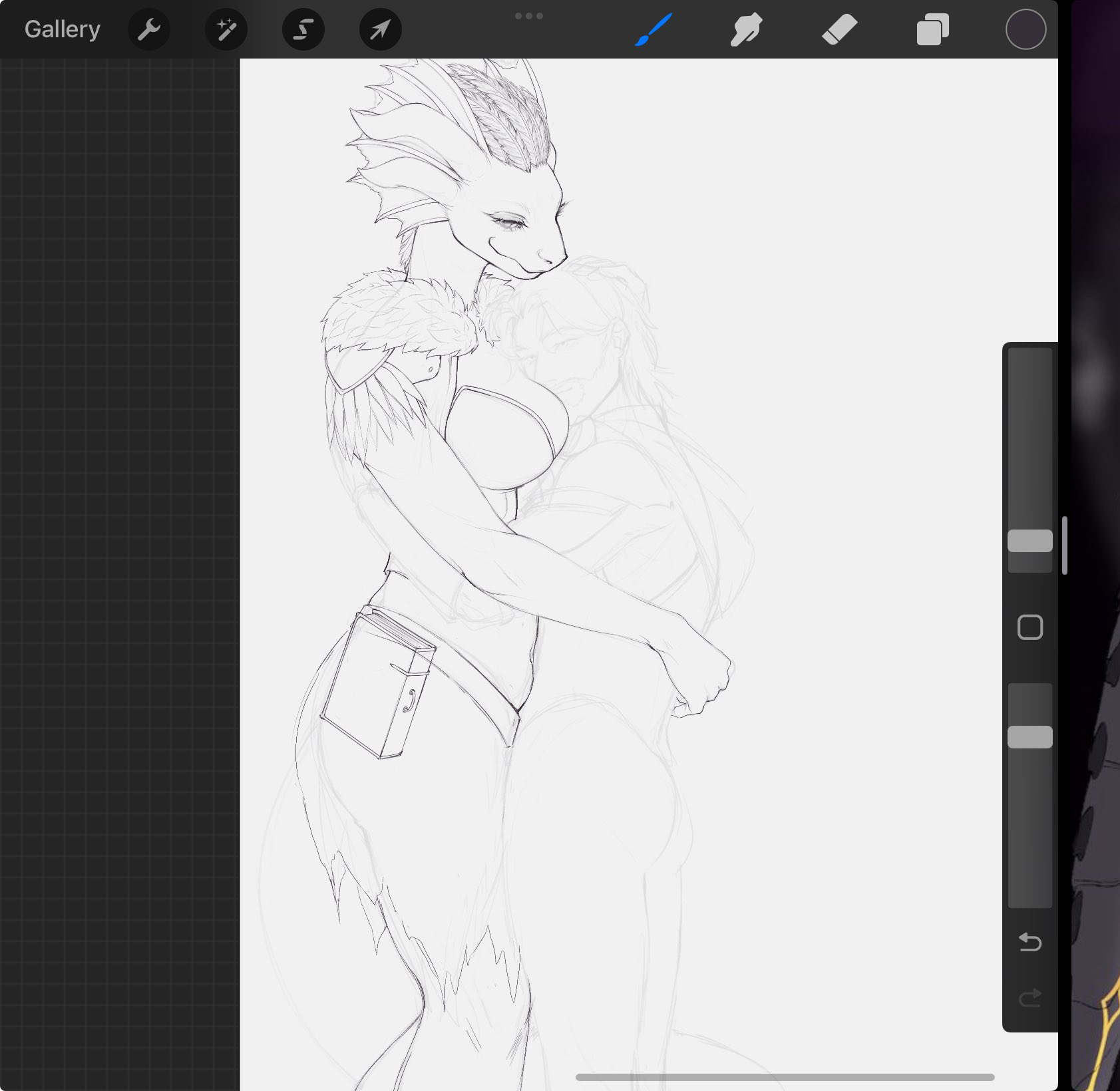The width and height of the screenshot is (1120, 1091).
Task: Click the home indicator bar at bottom
Action: pyautogui.click(x=785, y=1077)
